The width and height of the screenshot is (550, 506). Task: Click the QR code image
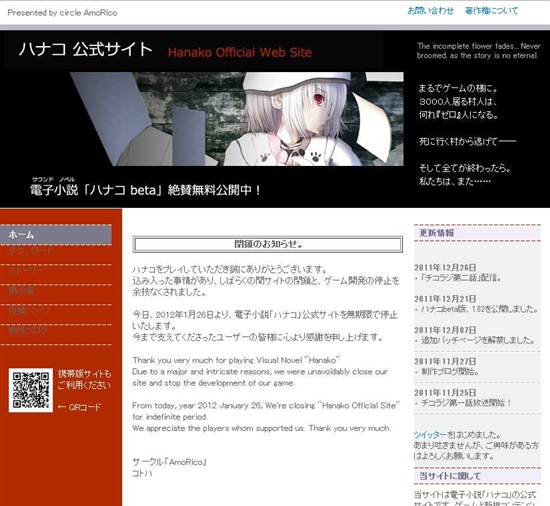pos(31,390)
